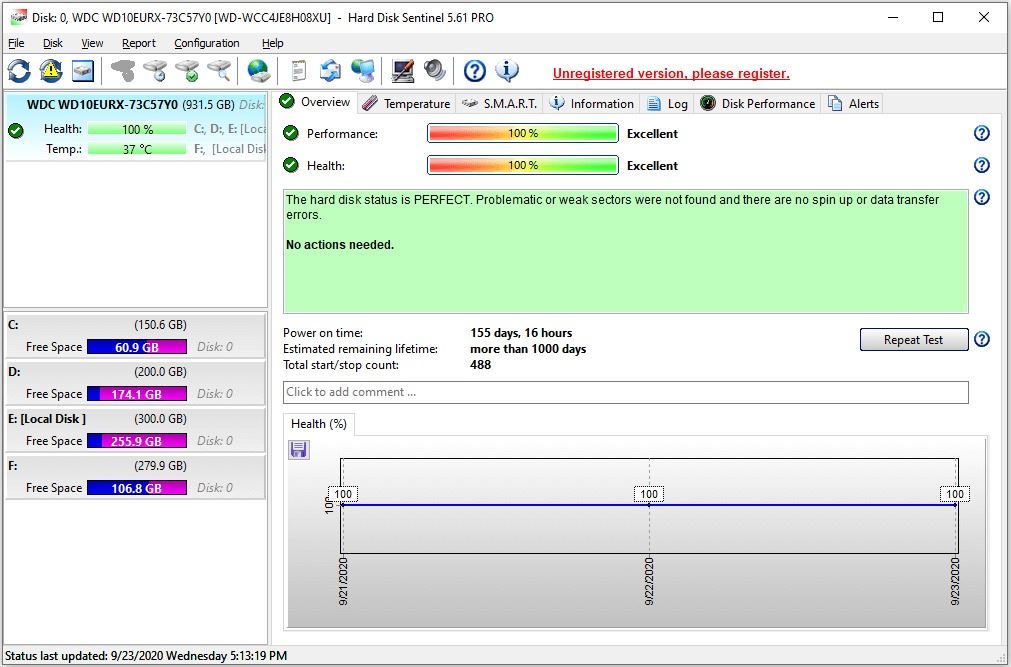Save the health graph with floppy icon
This screenshot has height=667, width=1011.
click(x=299, y=450)
